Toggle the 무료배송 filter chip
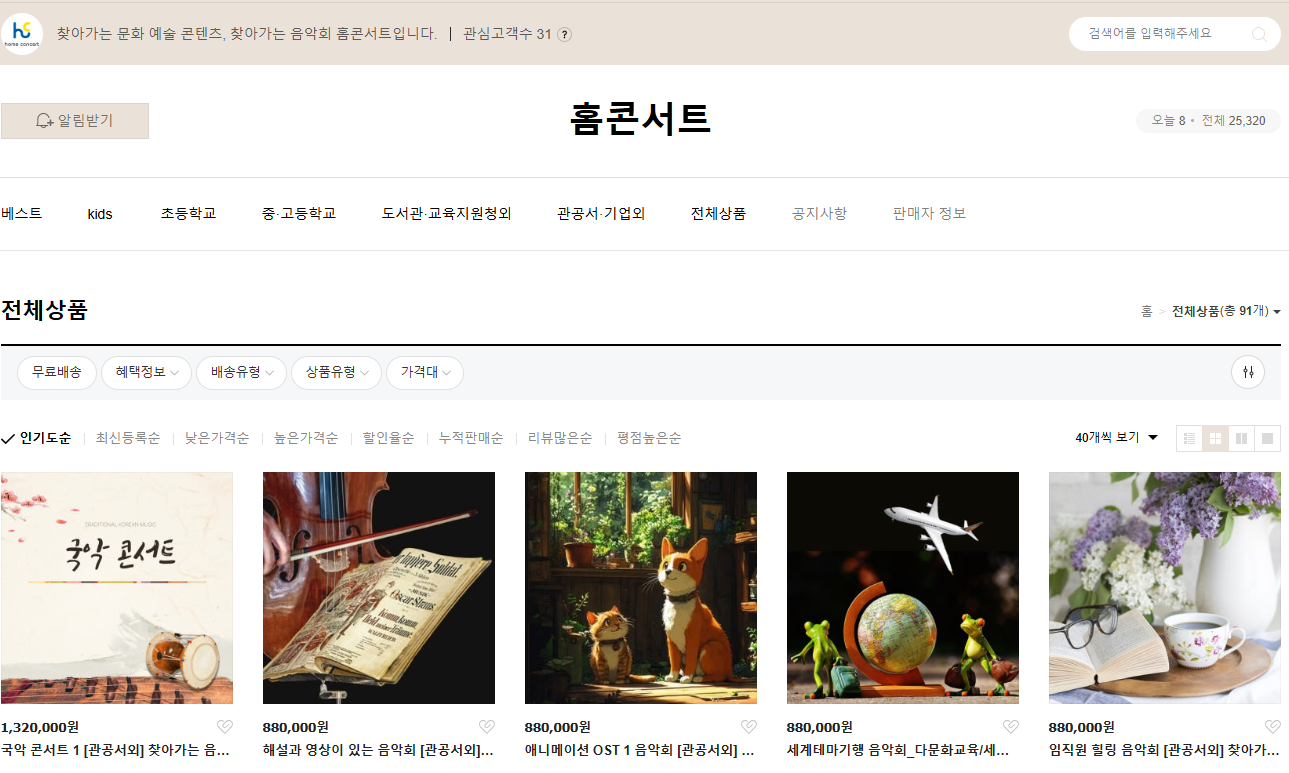 tap(57, 372)
